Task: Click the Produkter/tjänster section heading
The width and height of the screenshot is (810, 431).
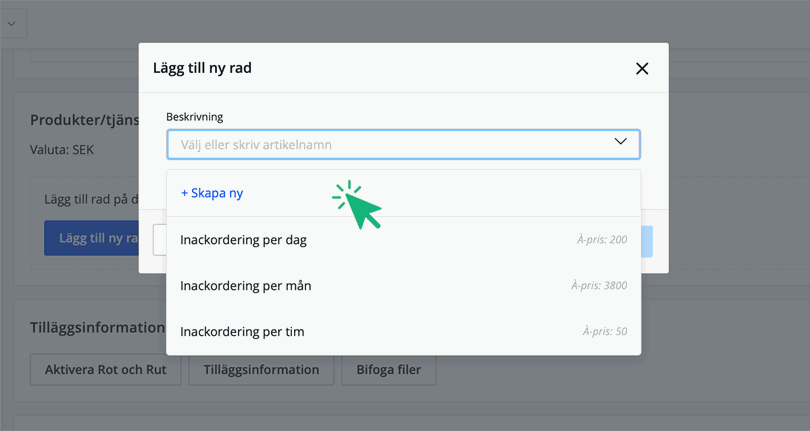Action: click(83, 120)
